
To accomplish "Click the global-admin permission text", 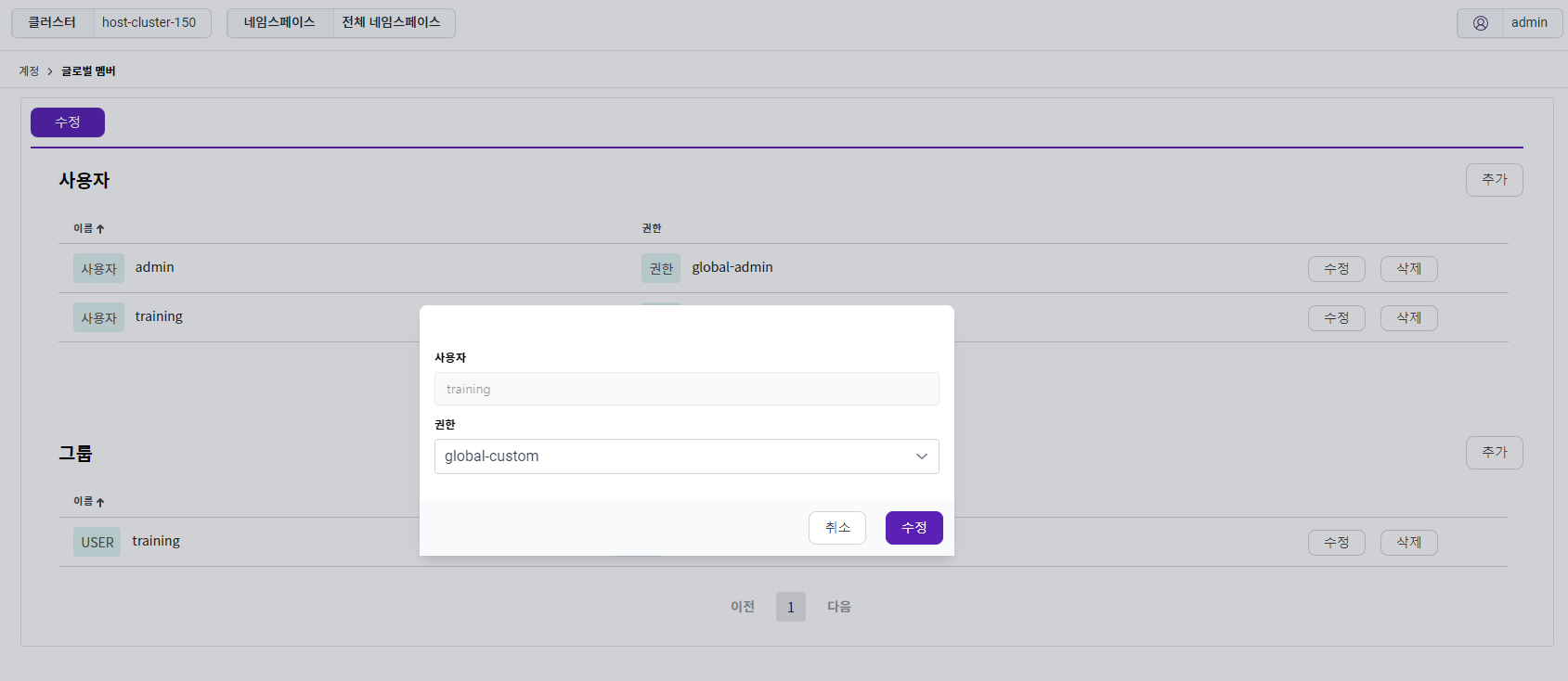I will tap(732, 267).
